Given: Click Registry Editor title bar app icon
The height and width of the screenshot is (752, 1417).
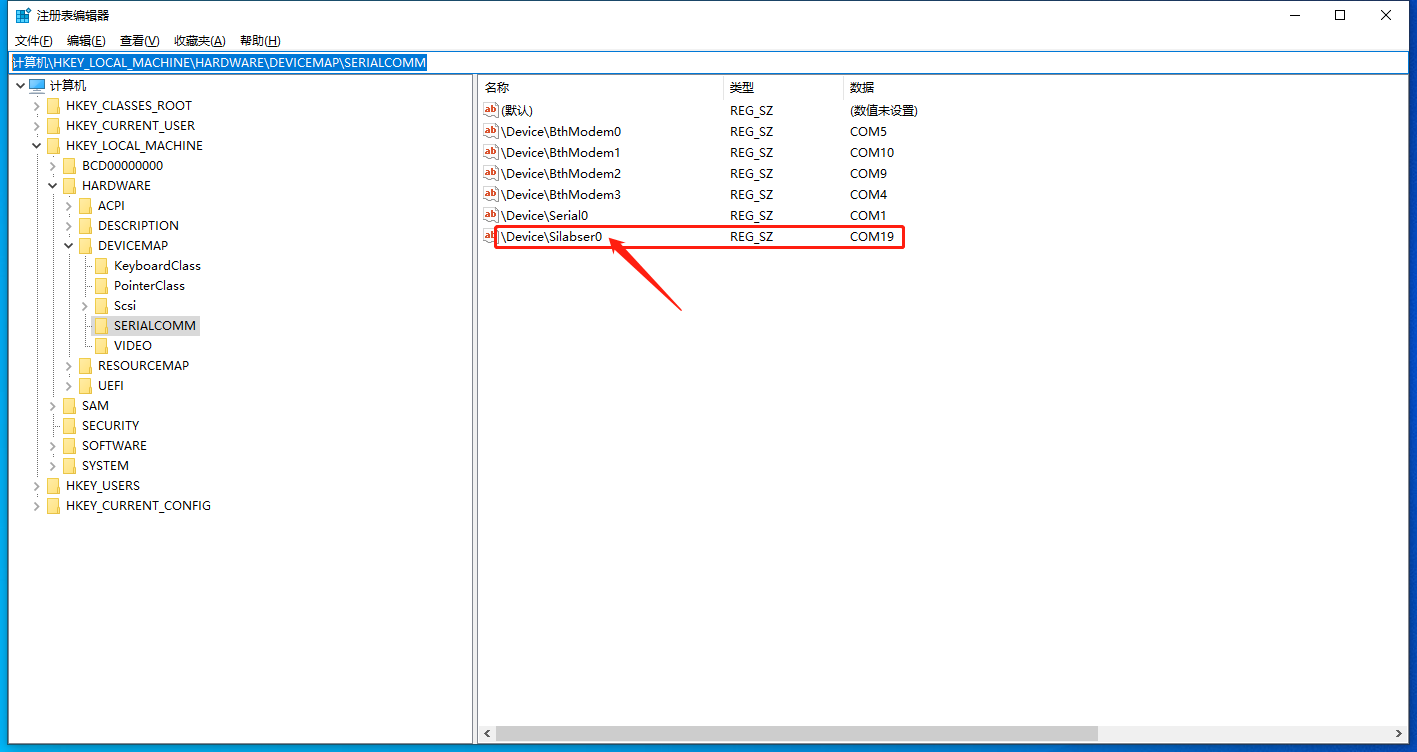Looking at the screenshot, I should click(x=23, y=15).
